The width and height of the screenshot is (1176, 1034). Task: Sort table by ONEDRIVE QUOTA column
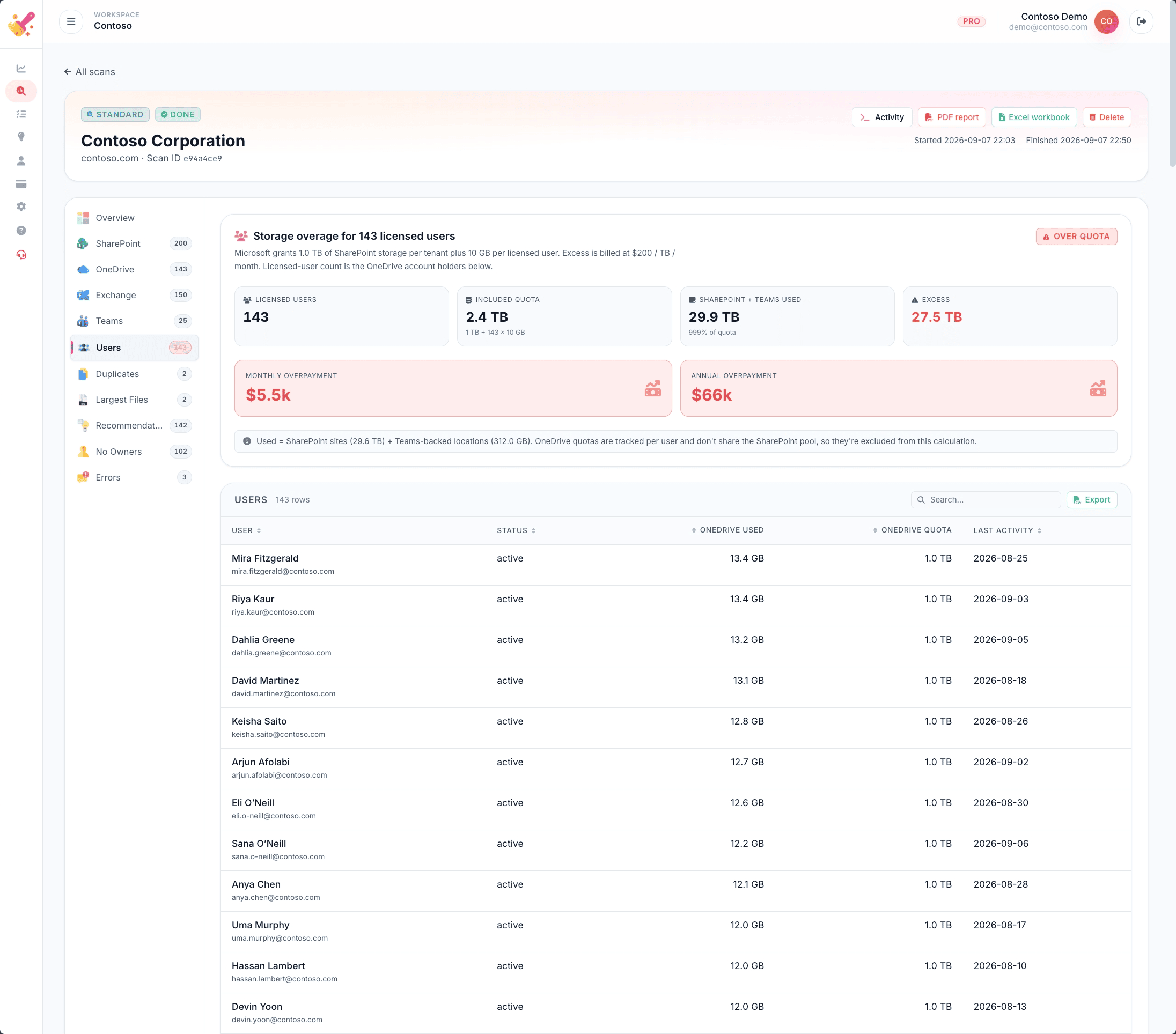coord(912,530)
